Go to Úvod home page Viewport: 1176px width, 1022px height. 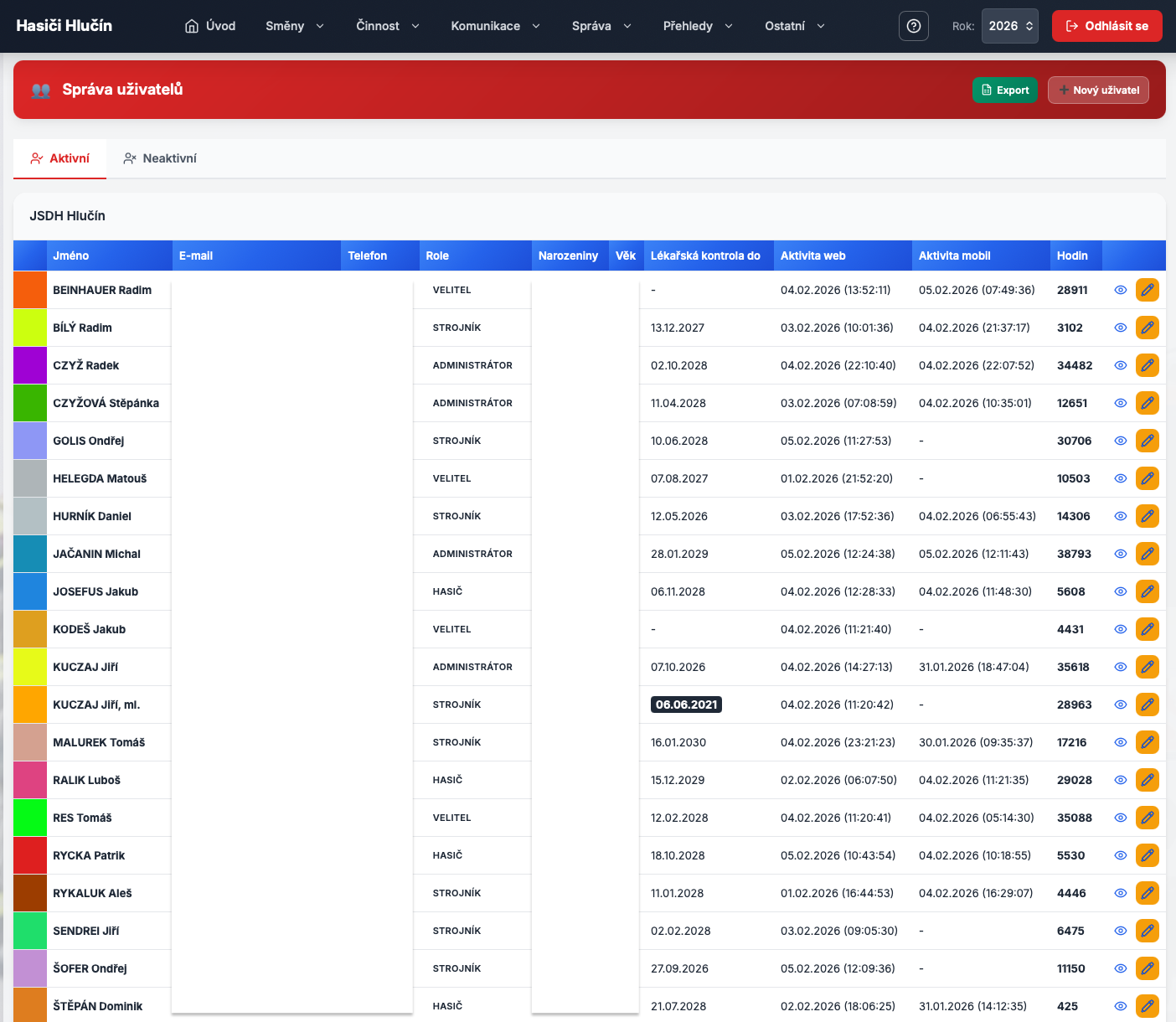click(x=210, y=26)
